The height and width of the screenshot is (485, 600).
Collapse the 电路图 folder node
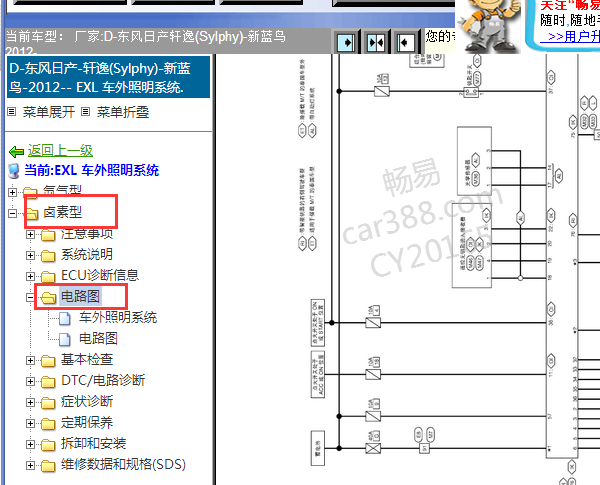click(31, 297)
